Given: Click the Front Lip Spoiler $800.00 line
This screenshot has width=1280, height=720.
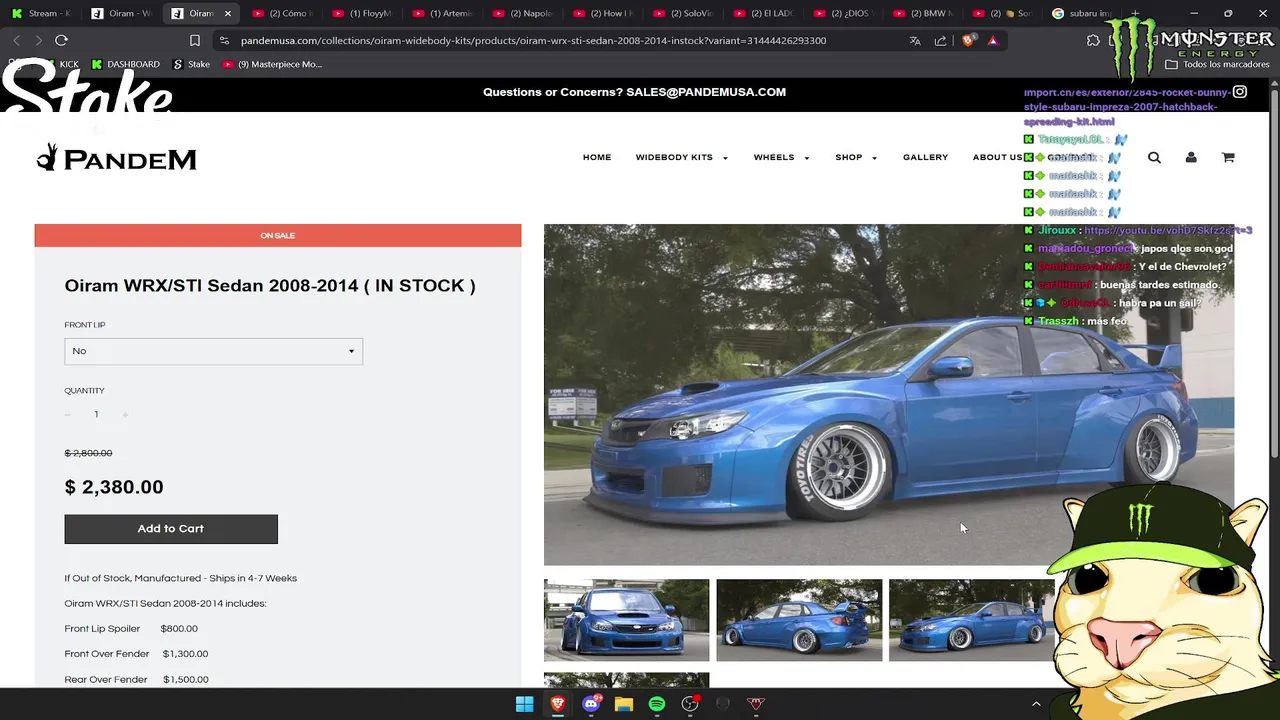Looking at the screenshot, I should pyautogui.click(x=131, y=629).
